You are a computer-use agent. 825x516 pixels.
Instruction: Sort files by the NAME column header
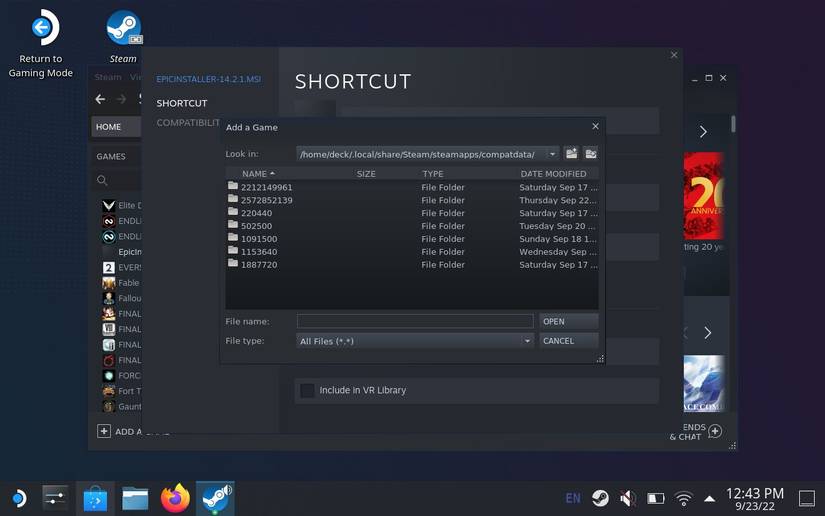coord(258,174)
